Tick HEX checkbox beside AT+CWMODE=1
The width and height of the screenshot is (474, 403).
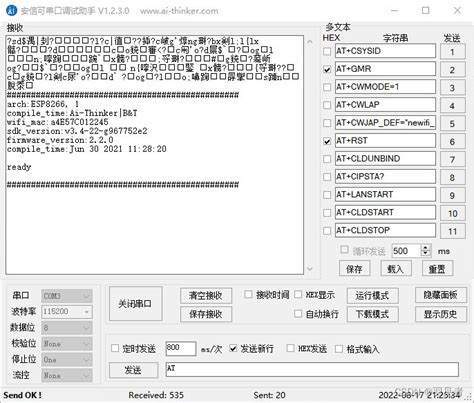[x=327, y=87]
